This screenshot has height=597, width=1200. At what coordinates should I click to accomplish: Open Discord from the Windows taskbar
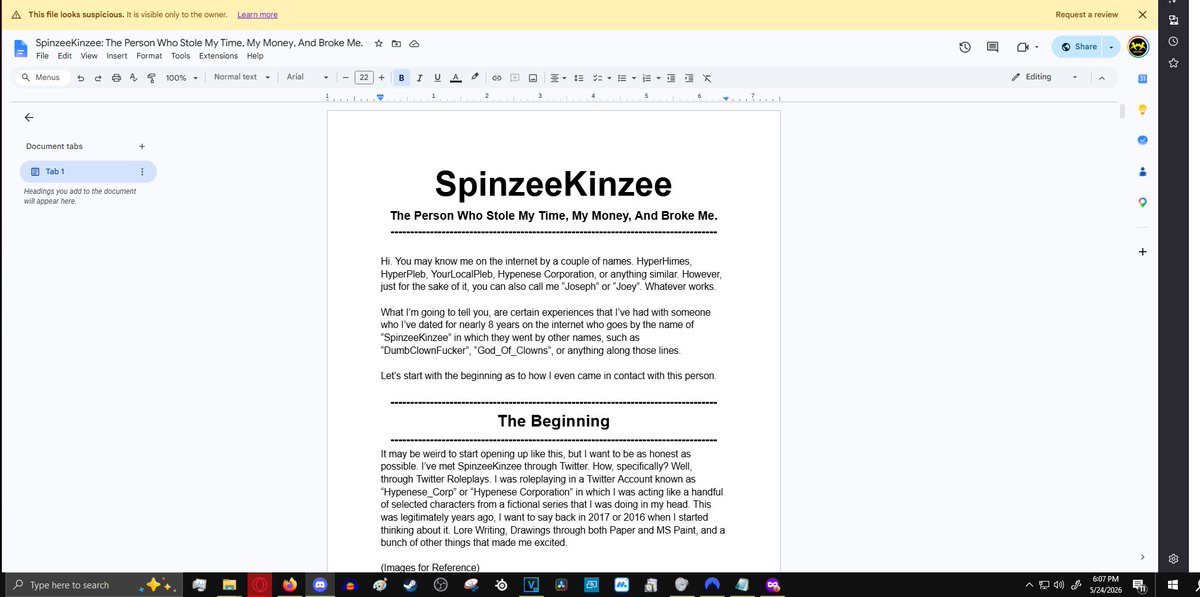point(320,585)
